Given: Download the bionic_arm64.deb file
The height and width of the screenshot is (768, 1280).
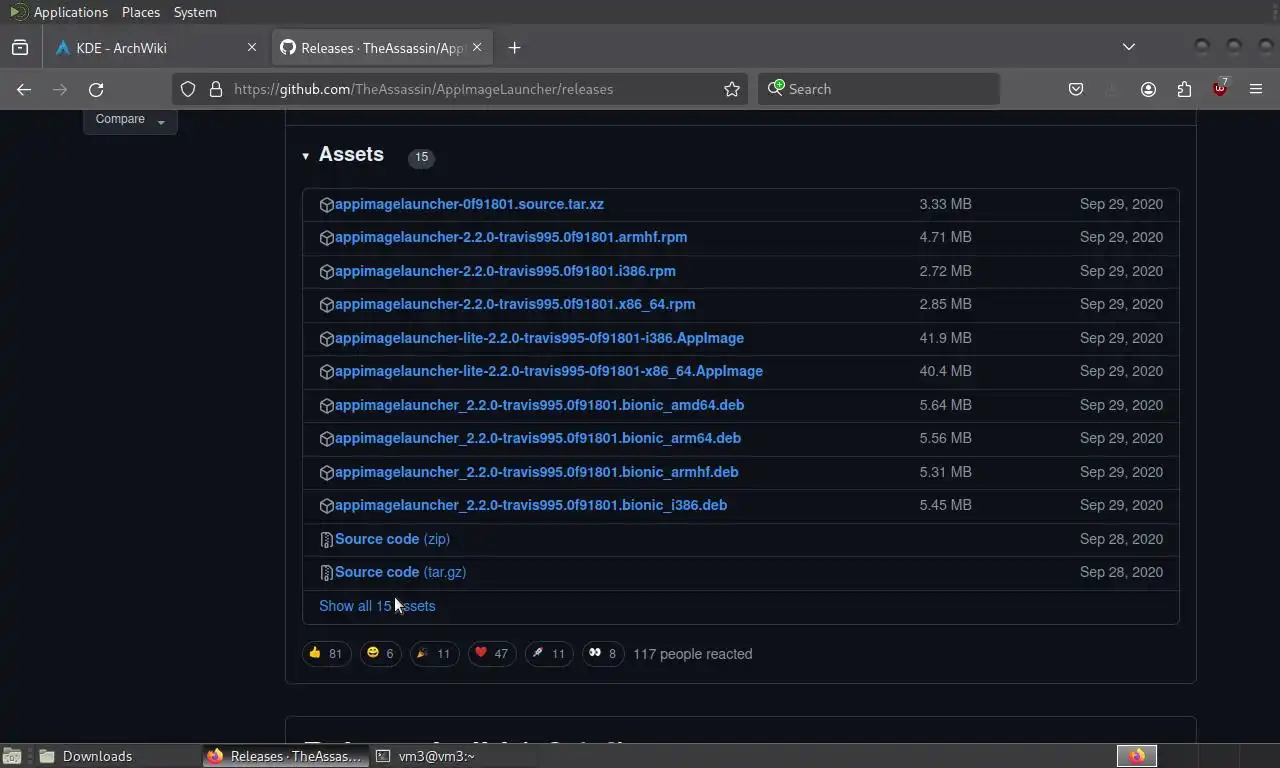Looking at the screenshot, I should pos(538,438).
